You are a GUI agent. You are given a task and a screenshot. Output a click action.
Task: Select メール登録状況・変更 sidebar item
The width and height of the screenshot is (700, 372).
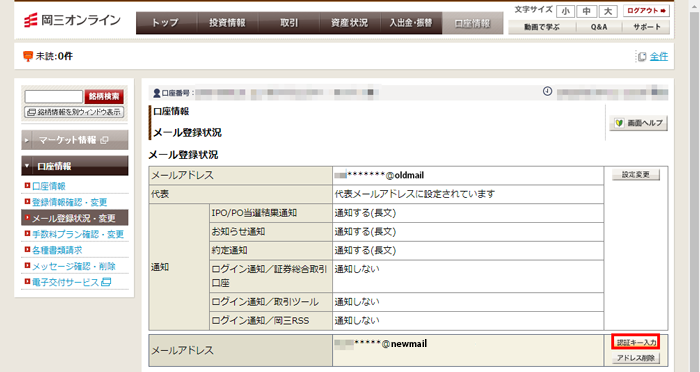[x=75, y=218]
